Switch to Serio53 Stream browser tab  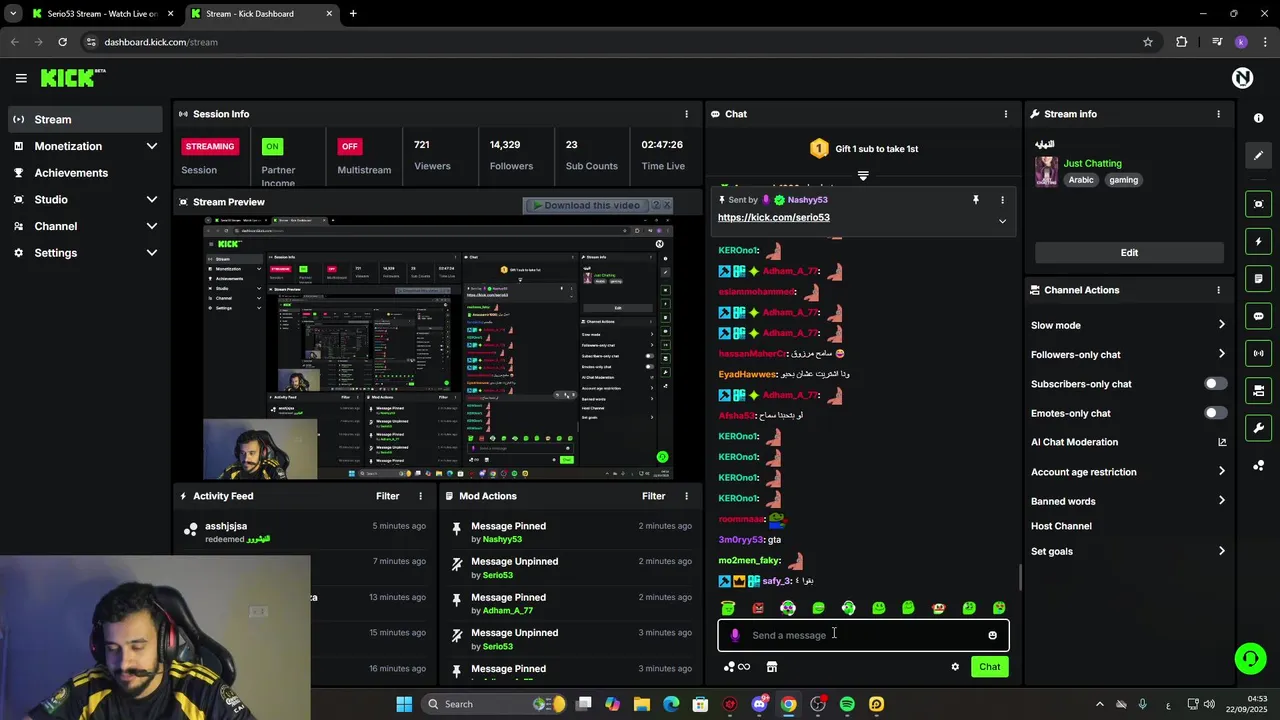tap(102, 14)
